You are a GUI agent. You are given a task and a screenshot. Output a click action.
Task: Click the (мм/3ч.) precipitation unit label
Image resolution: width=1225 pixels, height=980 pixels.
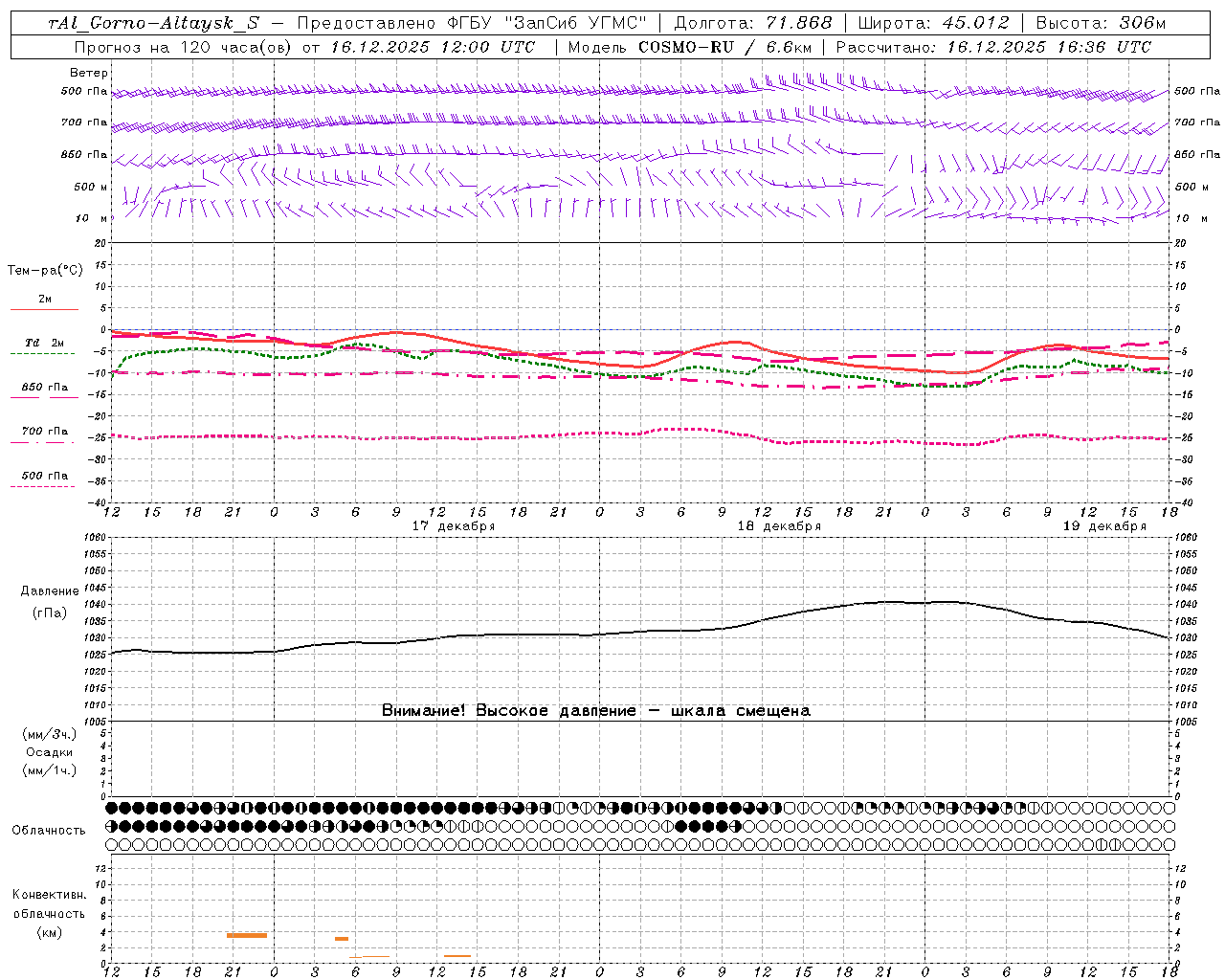tap(50, 735)
